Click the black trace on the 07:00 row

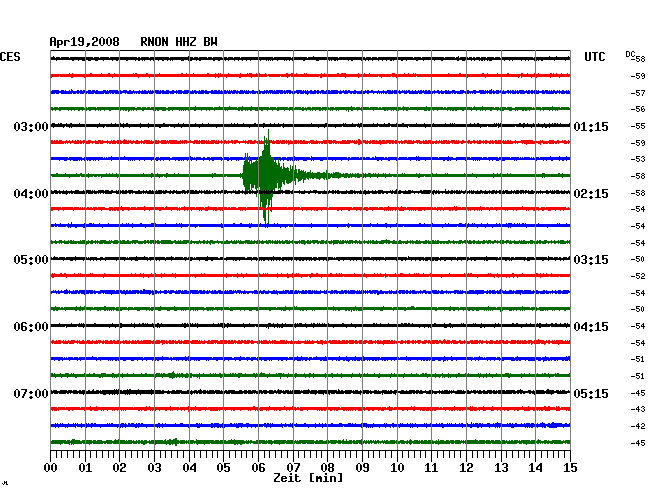310,392
